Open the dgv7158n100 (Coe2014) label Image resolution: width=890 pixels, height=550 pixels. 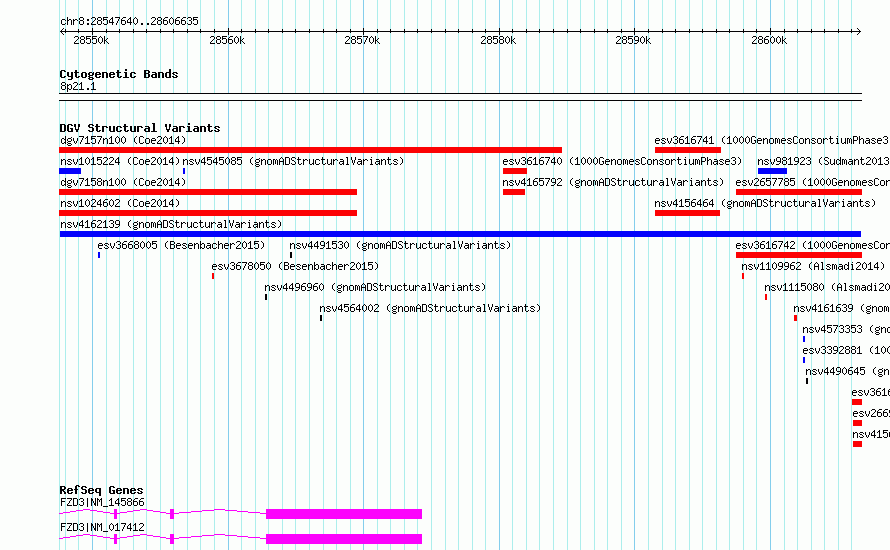pos(123,182)
